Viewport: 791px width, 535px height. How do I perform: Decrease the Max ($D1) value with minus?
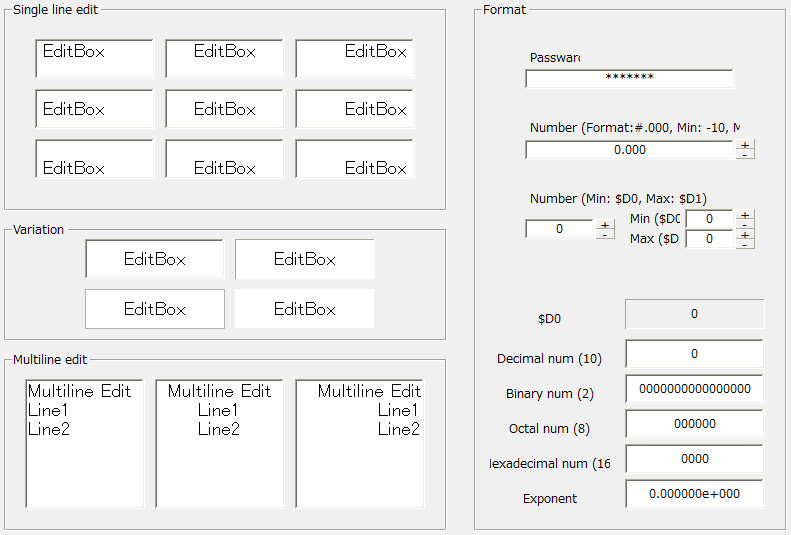click(x=745, y=244)
